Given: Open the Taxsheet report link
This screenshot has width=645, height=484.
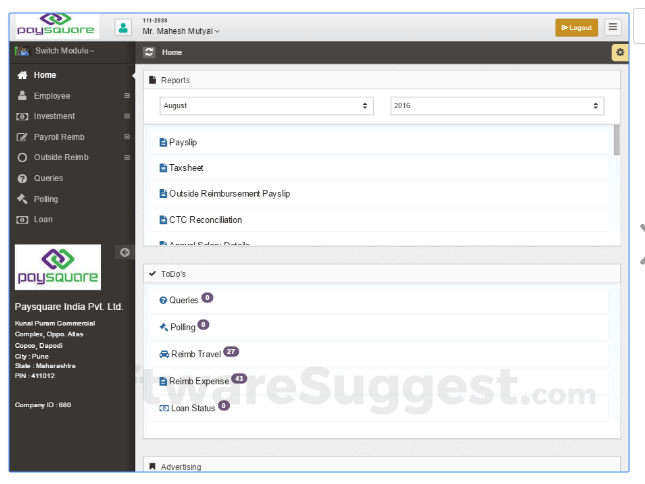Looking at the screenshot, I should pos(186,168).
